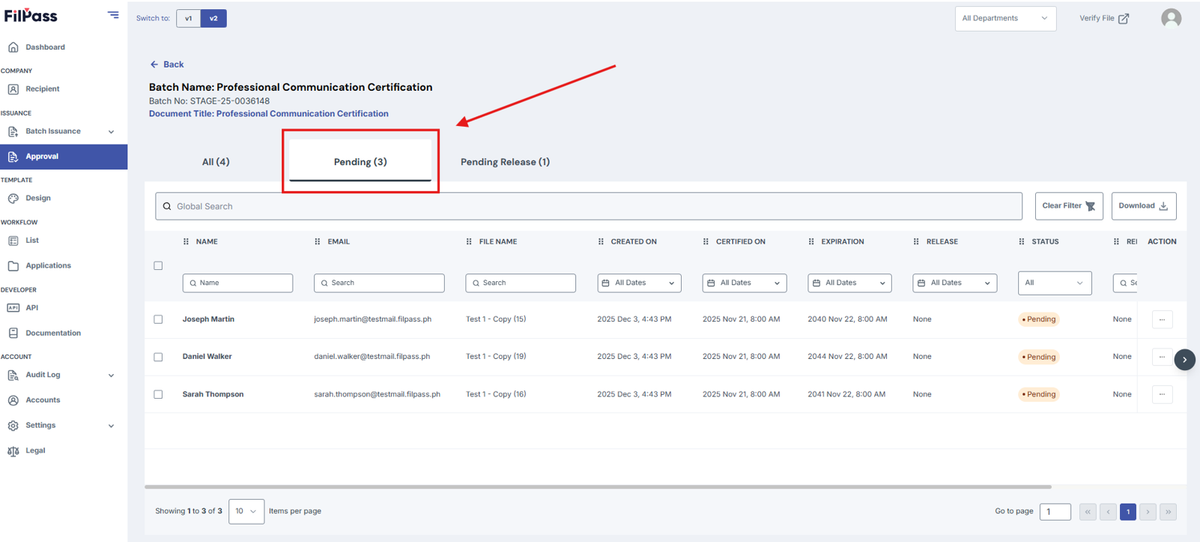This screenshot has width=1200, height=542.
Task: Jump to the last page
Action: [x=1168, y=511]
